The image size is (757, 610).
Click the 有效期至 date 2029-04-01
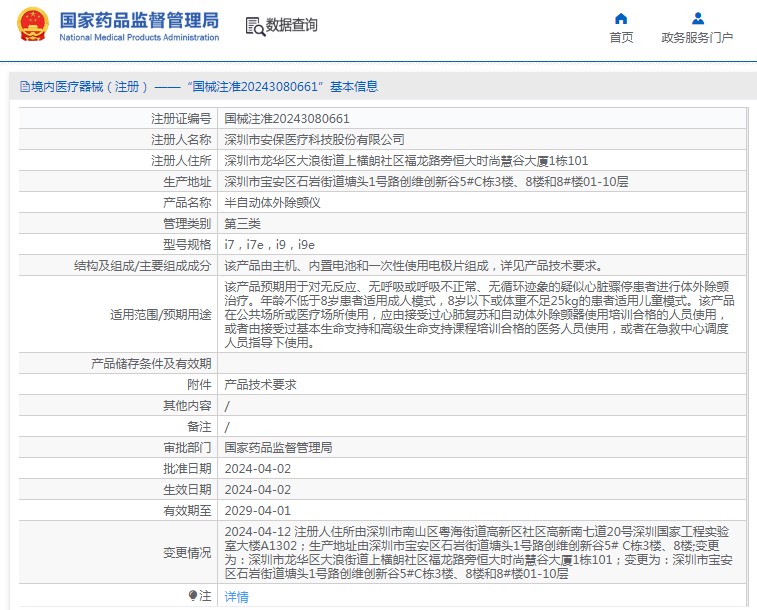coord(257,510)
